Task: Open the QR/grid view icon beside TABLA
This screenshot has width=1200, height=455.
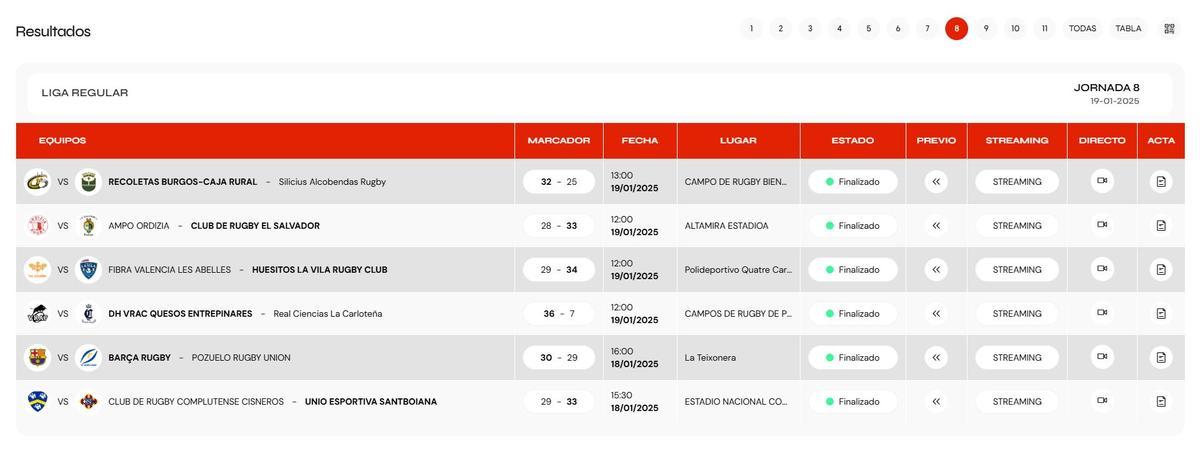Action: (1169, 29)
